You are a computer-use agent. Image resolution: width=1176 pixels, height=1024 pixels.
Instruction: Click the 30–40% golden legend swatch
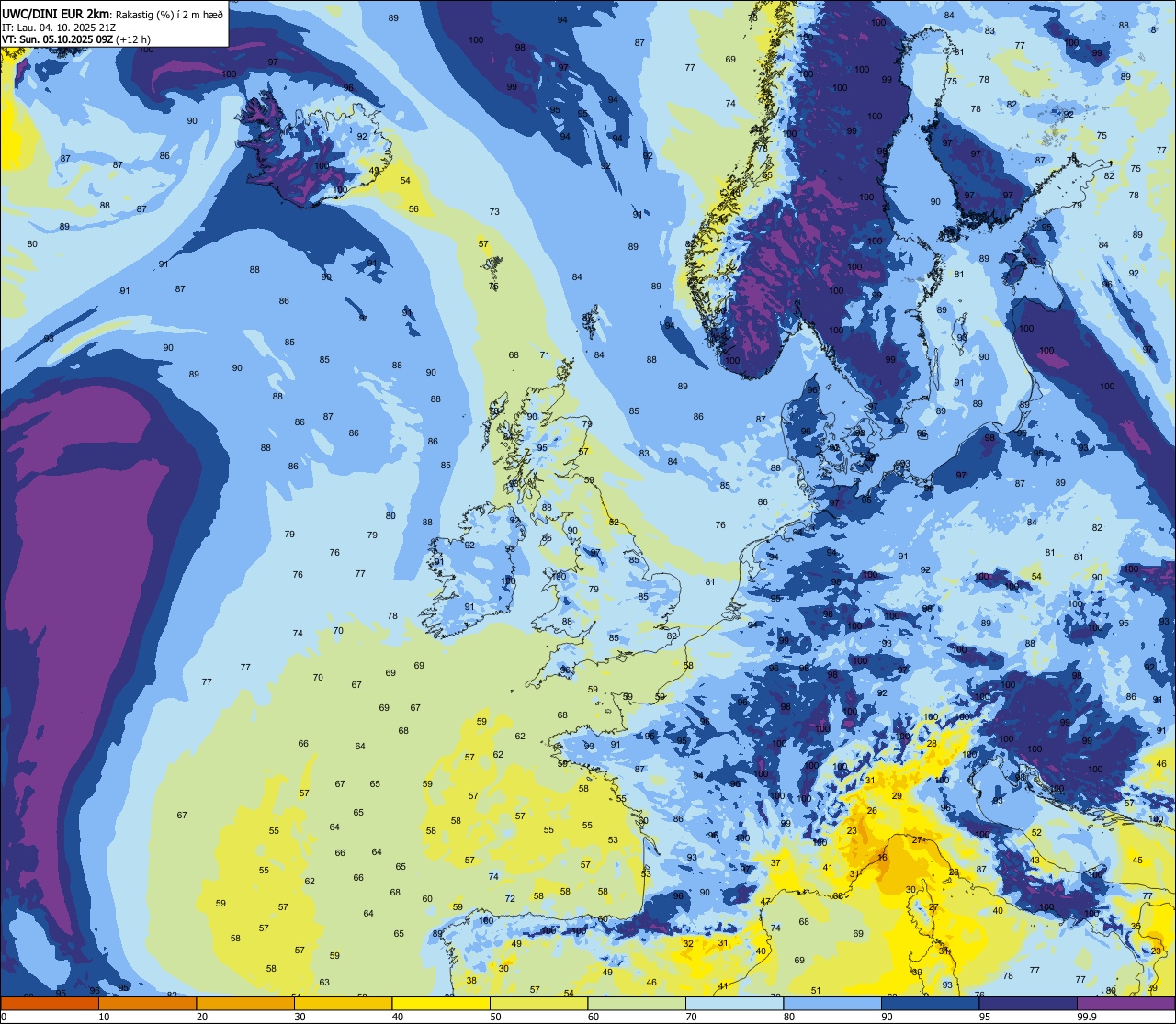(343, 1003)
